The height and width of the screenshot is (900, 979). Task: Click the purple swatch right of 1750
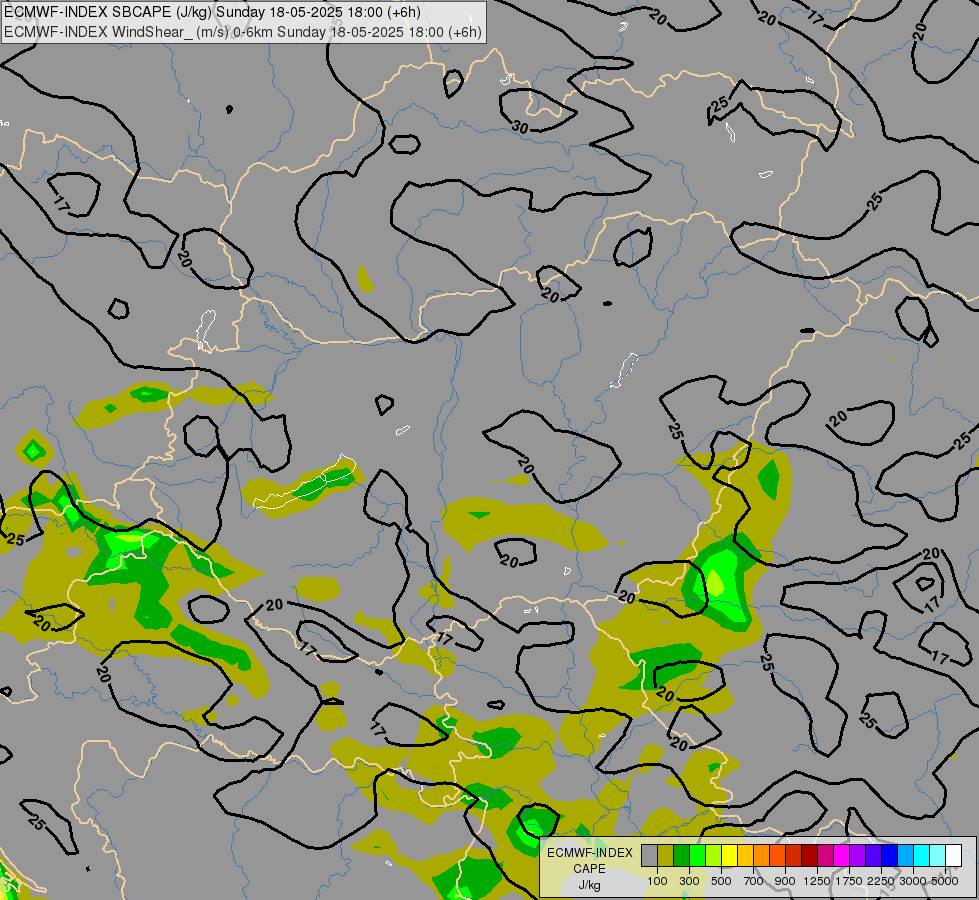coord(857,856)
